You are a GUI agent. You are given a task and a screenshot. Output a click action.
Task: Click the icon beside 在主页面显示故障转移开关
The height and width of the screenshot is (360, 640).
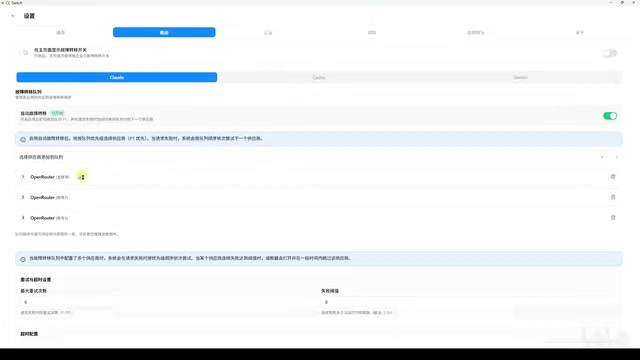pyautogui.click(x=25, y=53)
